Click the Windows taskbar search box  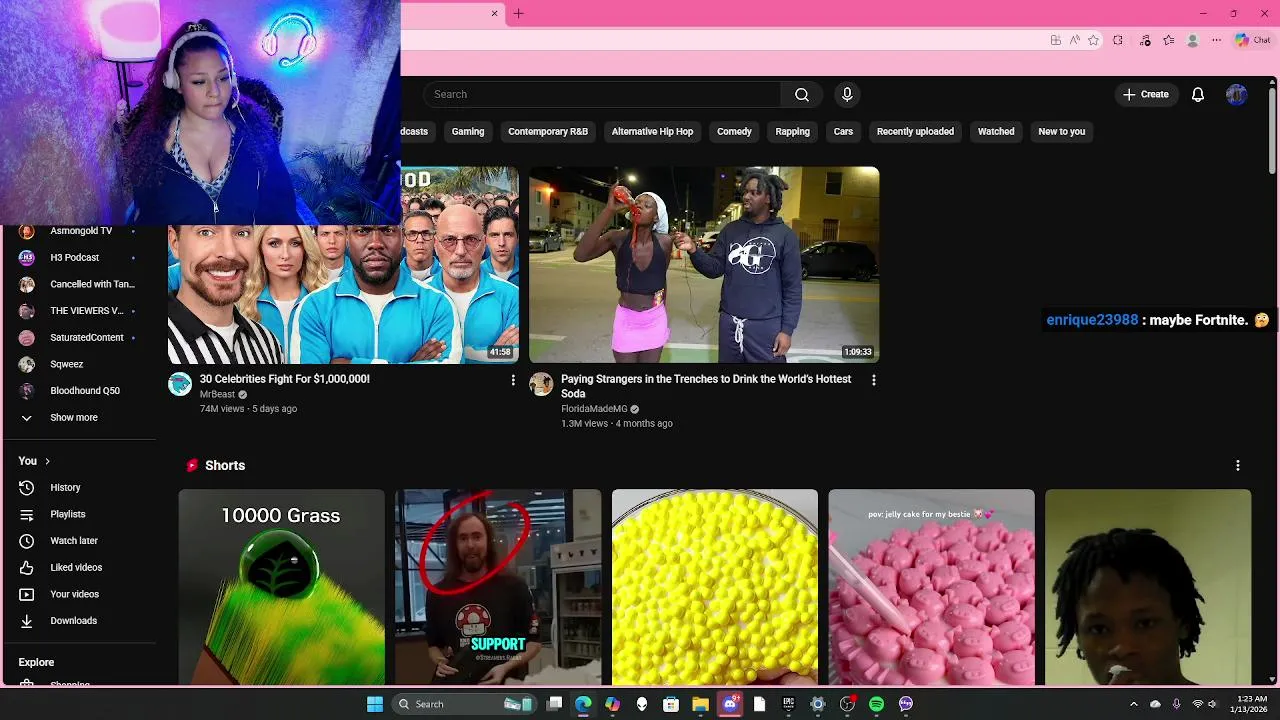pos(462,704)
